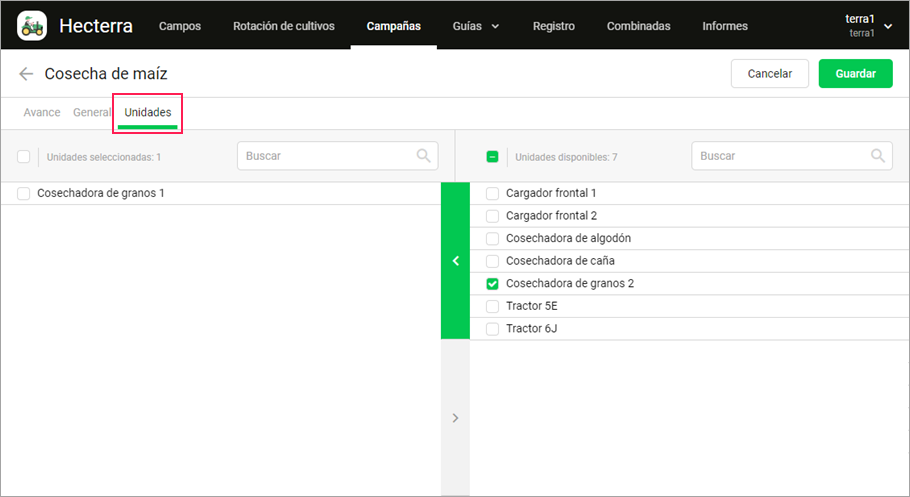Click search magnifier in available units field

point(878,156)
